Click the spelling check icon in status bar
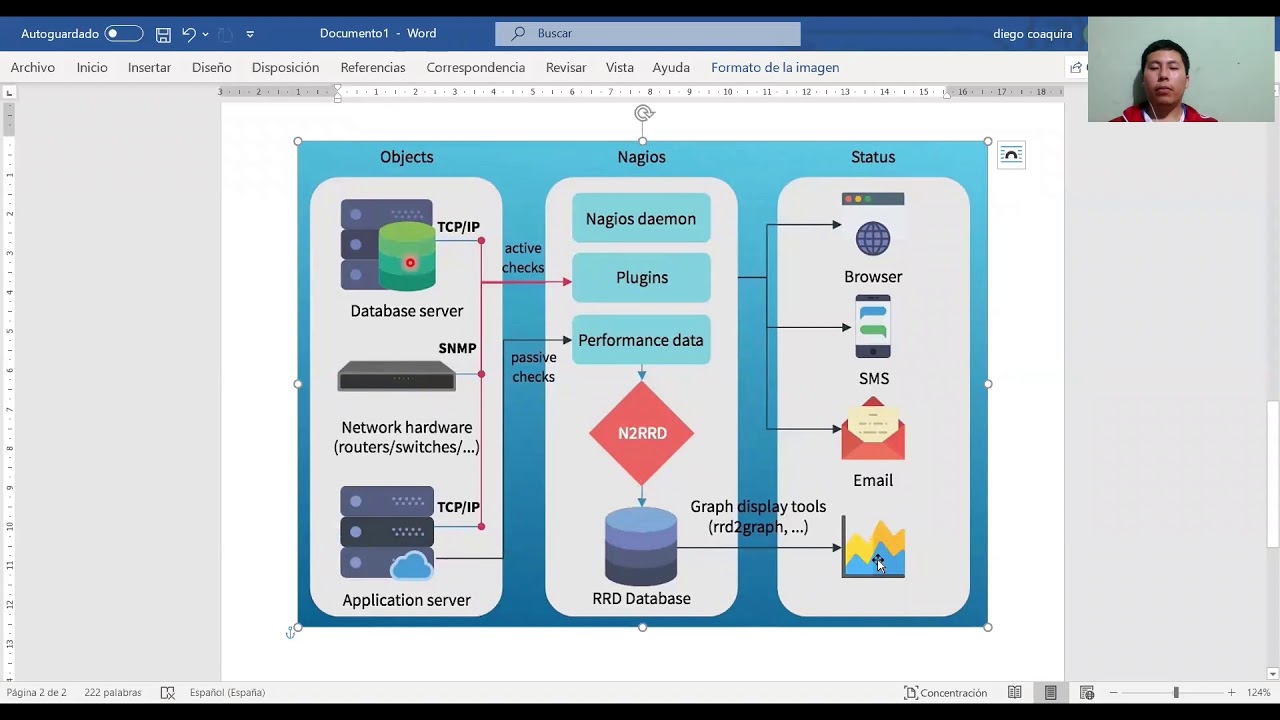The height and width of the screenshot is (720, 1280). point(168,692)
